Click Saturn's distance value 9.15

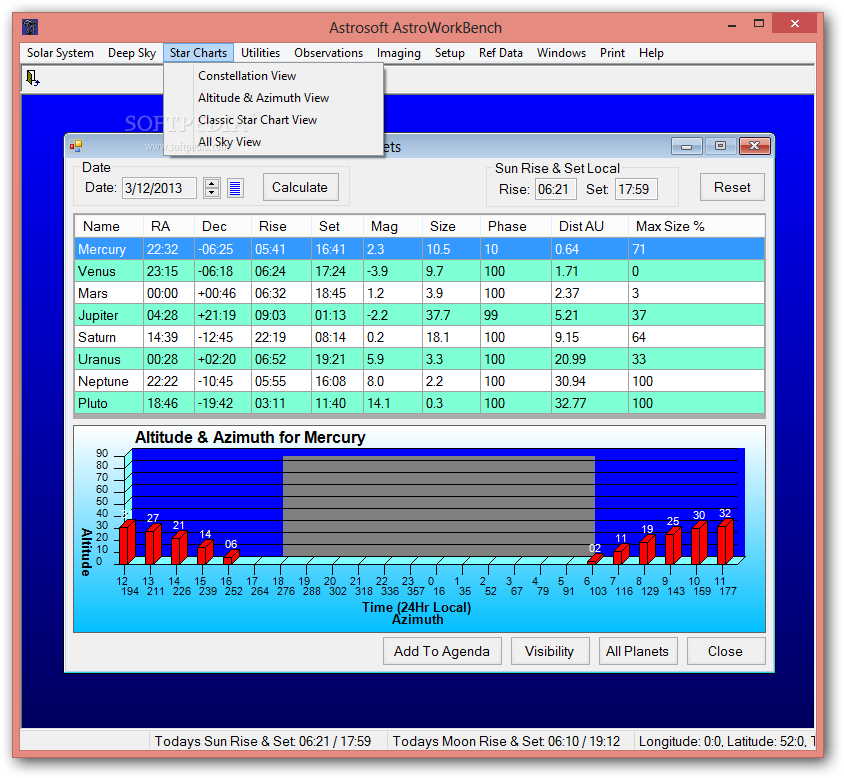590,338
